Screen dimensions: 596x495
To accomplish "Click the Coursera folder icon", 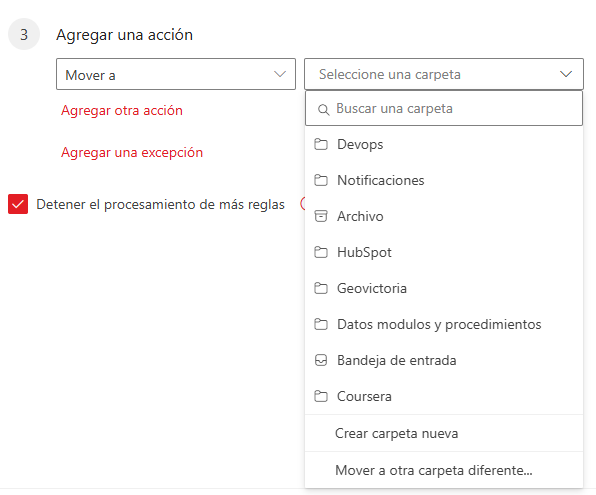I will pyautogui.click(x=321, y=397).
